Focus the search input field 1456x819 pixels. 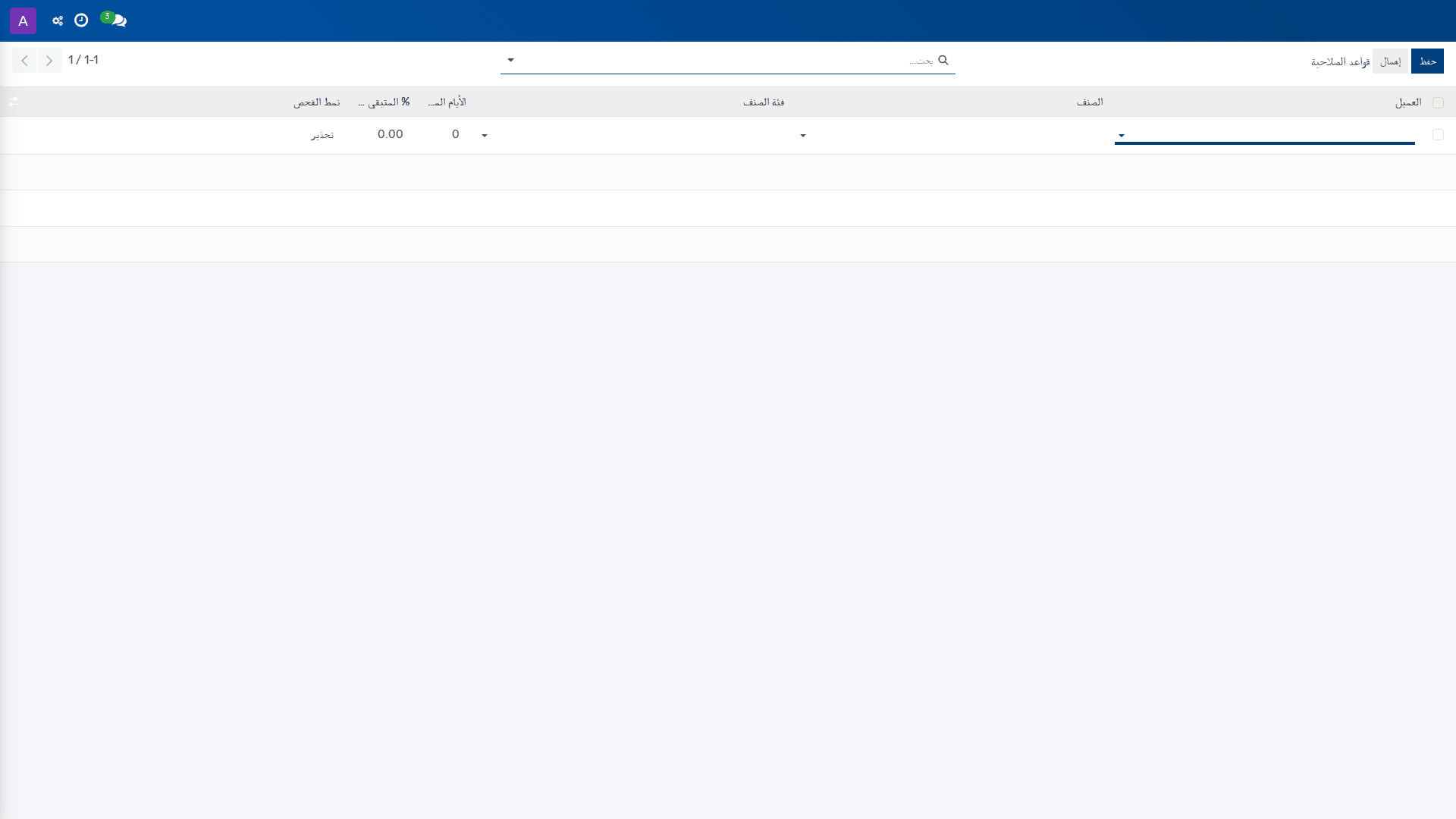[x=728, y=60]
